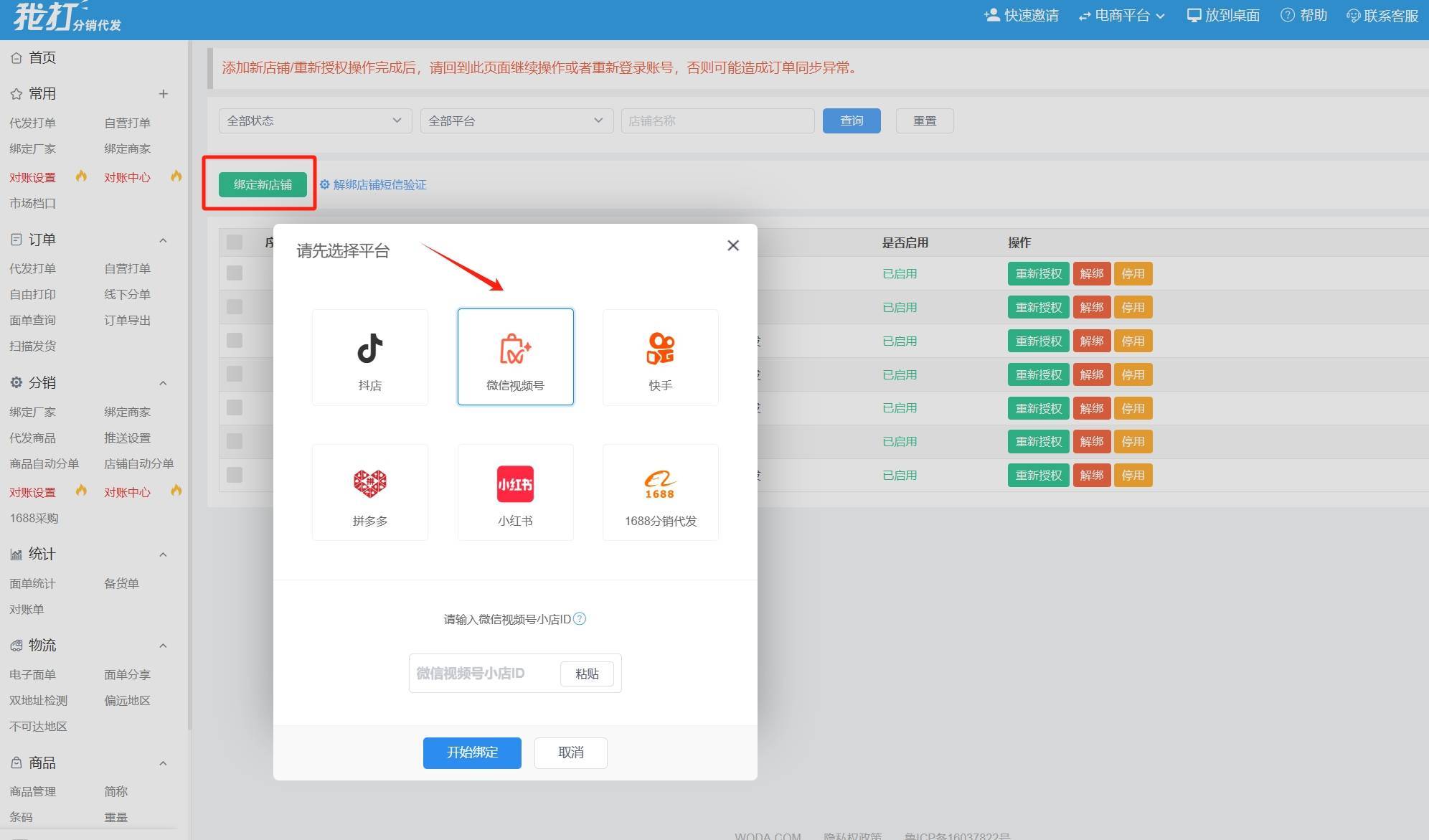Open 电子面单 in the sidebar
This screenshot has width=1429, height=840.
click(x=32, y=674)
